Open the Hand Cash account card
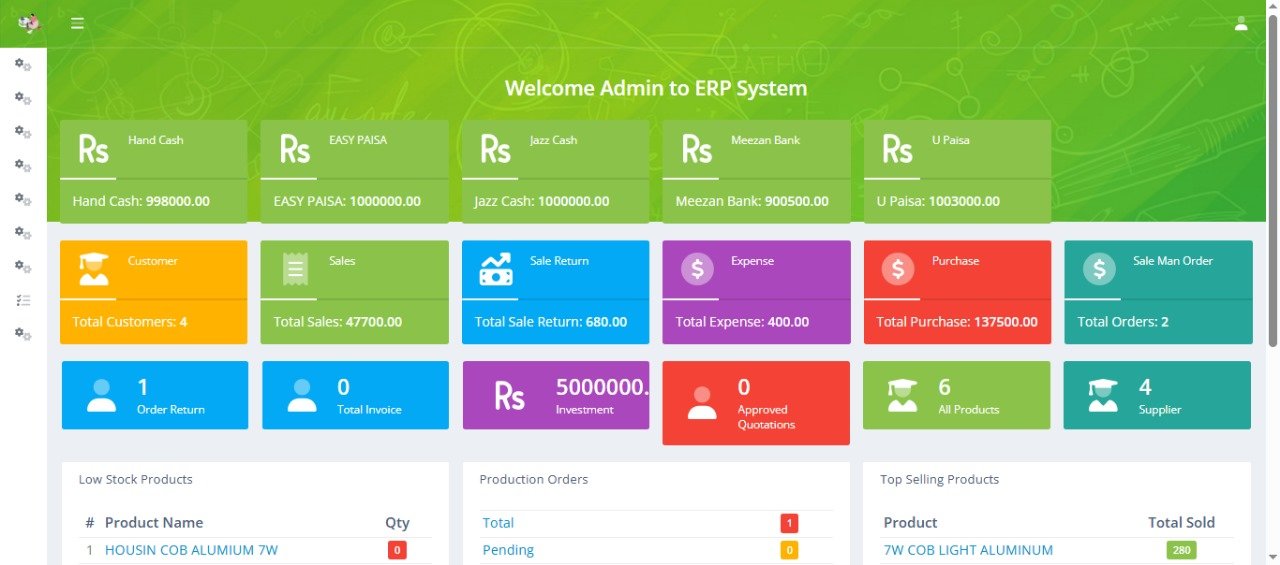The height and width of the screenshot is (565, 1280). [x=153, y=171]
